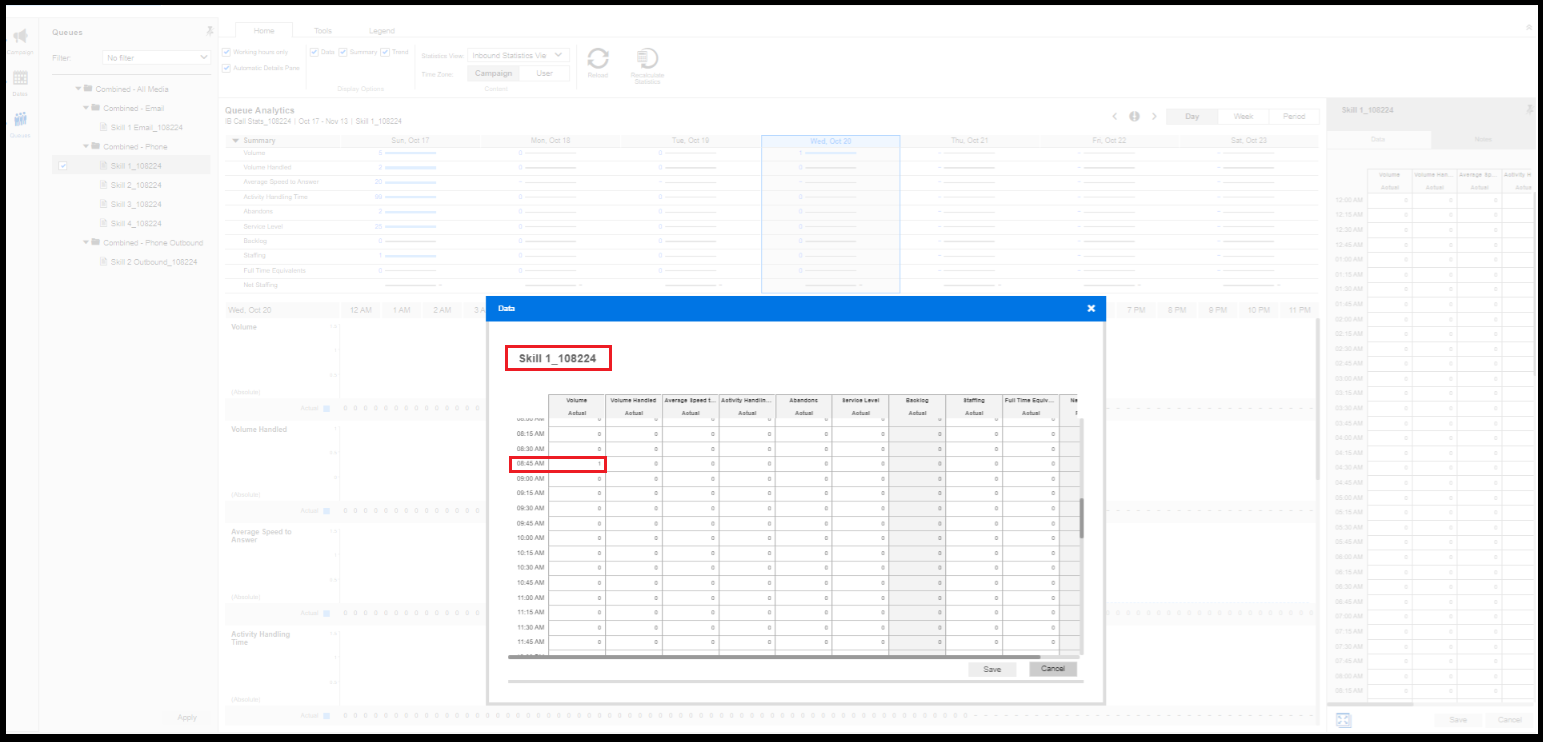The image size is (1543, 742).
Task: Collapse the Combined - Email folder
Action: pos(86,108)
